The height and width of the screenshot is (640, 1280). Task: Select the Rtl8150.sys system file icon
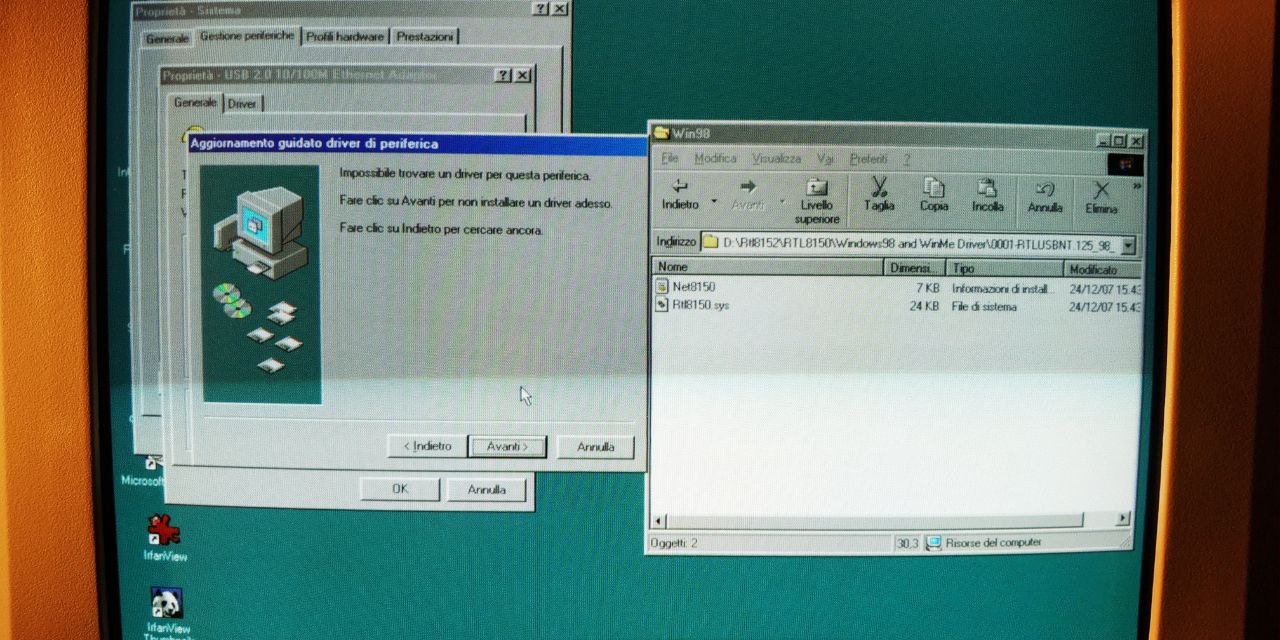tap(661, 305)
